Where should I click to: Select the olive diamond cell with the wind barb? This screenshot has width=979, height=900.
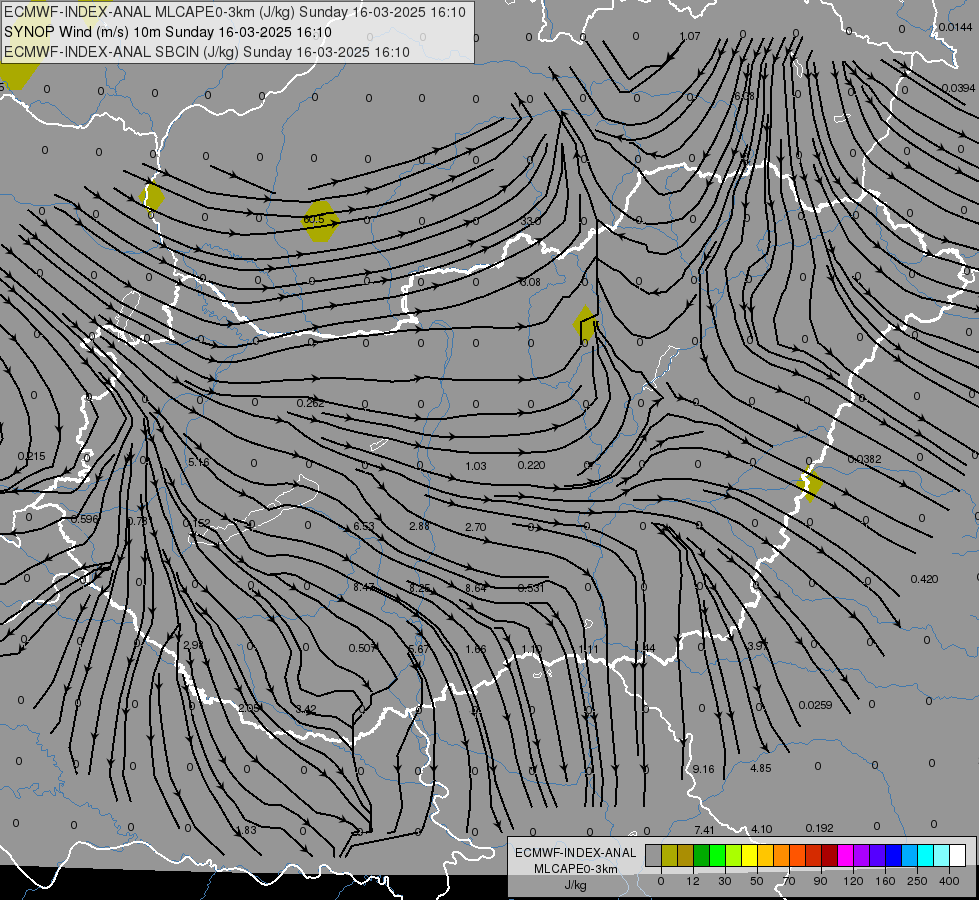coord(585,324)
